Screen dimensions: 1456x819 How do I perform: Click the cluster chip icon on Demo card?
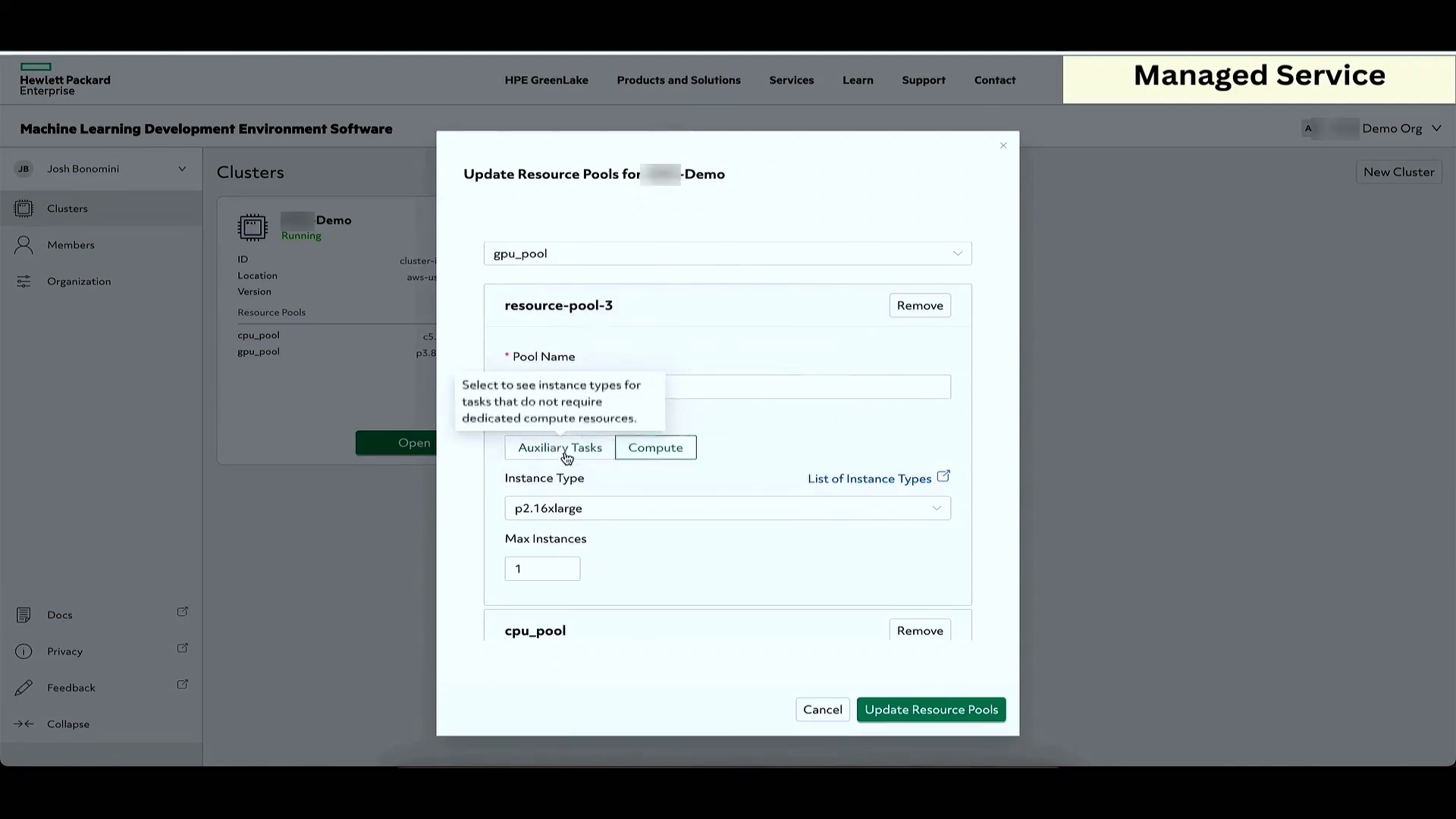pyautogui.click(x=253, y=227)
